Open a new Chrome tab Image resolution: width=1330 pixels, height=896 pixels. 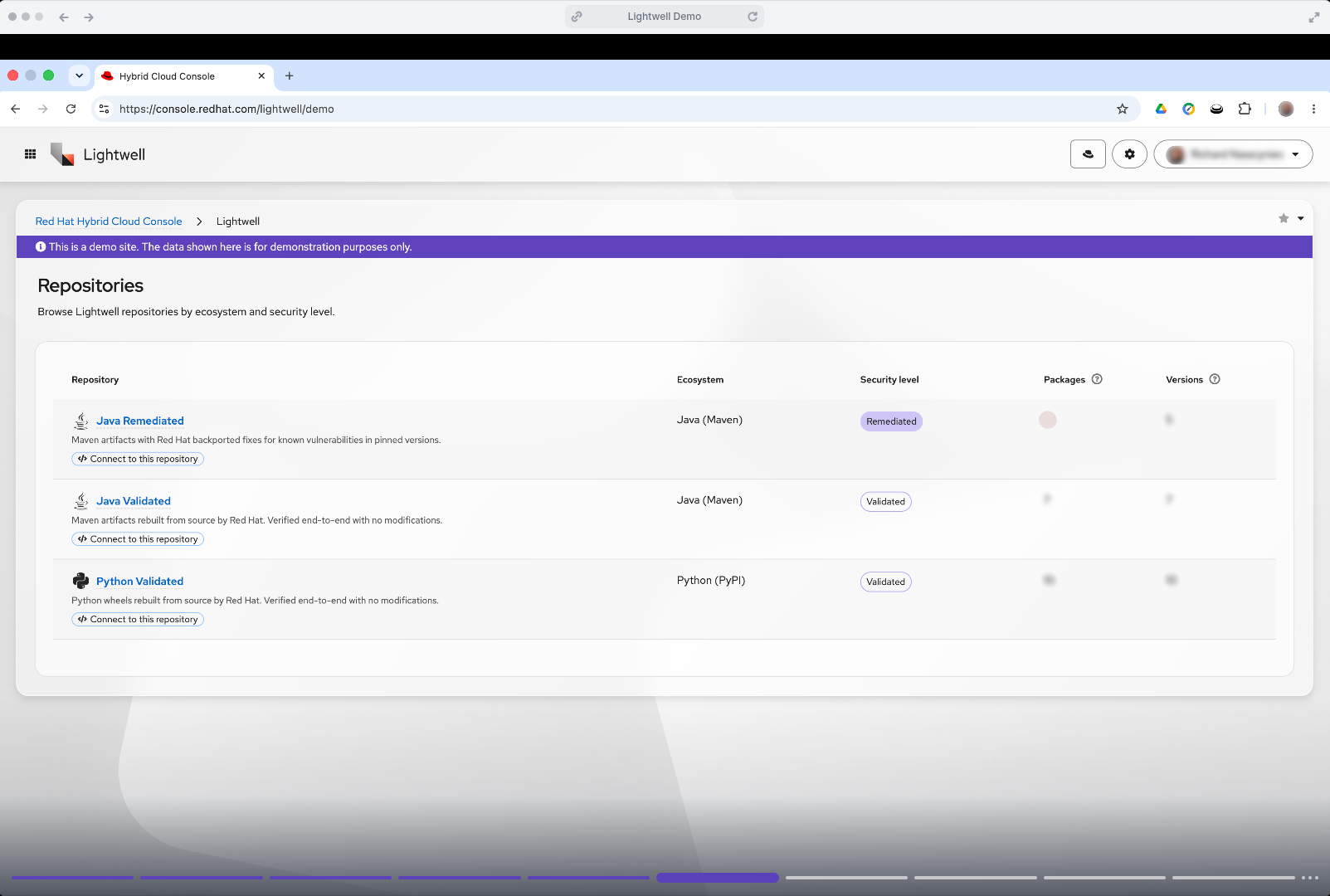point(290,75)
